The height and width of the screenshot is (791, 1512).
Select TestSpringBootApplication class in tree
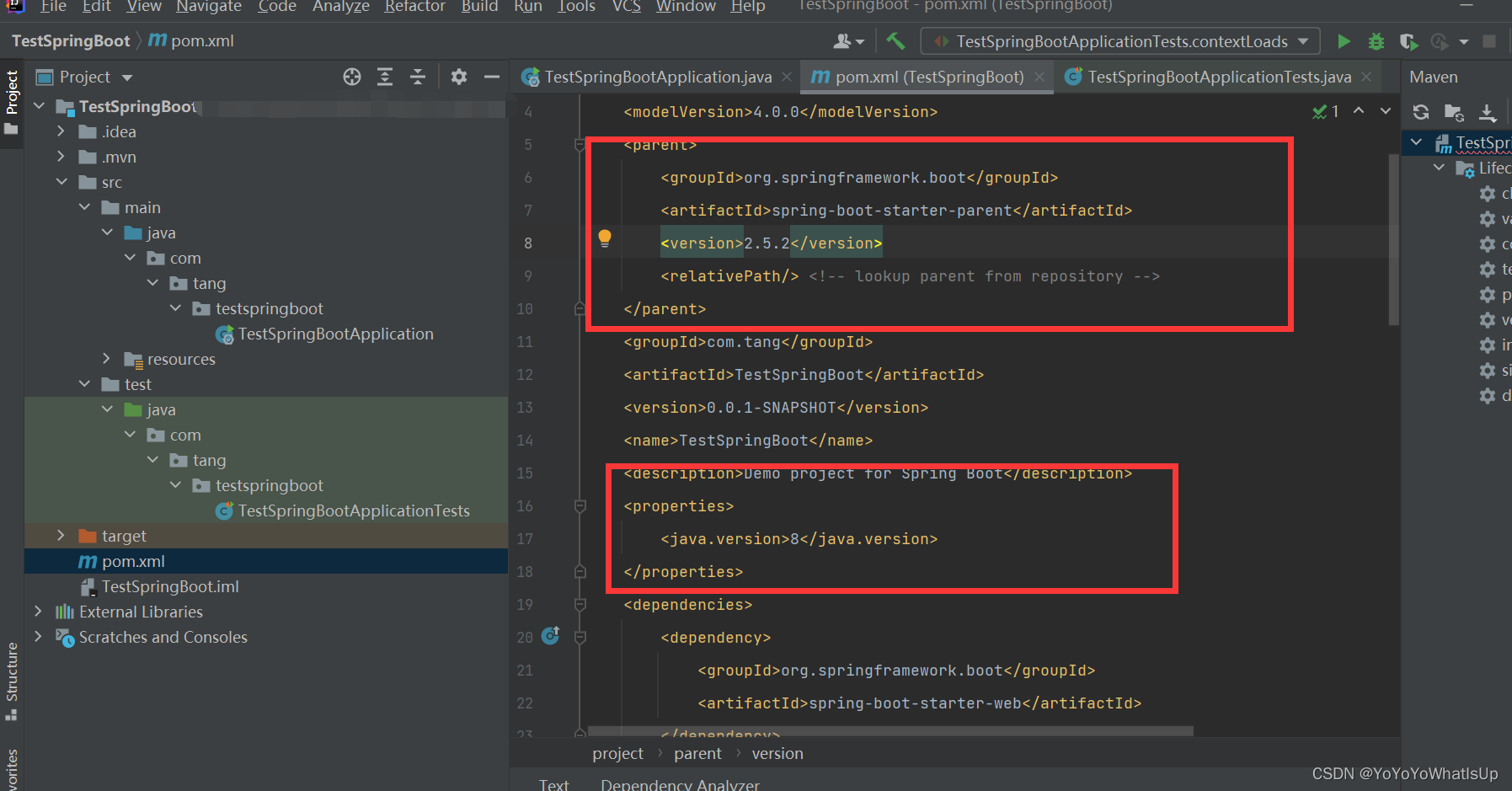[x=335, y=334]
